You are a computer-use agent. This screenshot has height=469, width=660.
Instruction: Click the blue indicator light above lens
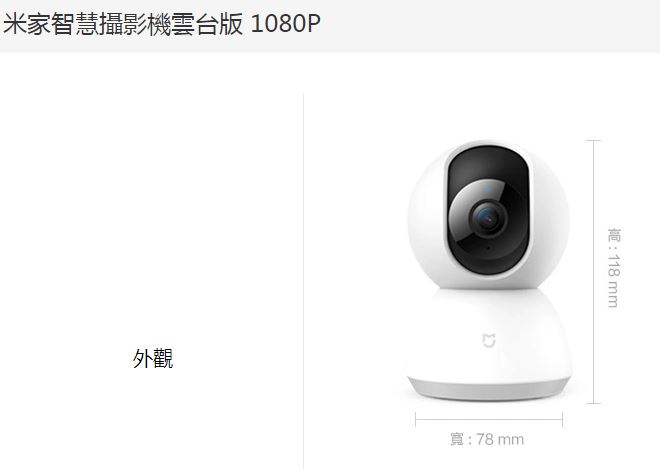pos(488,188)
